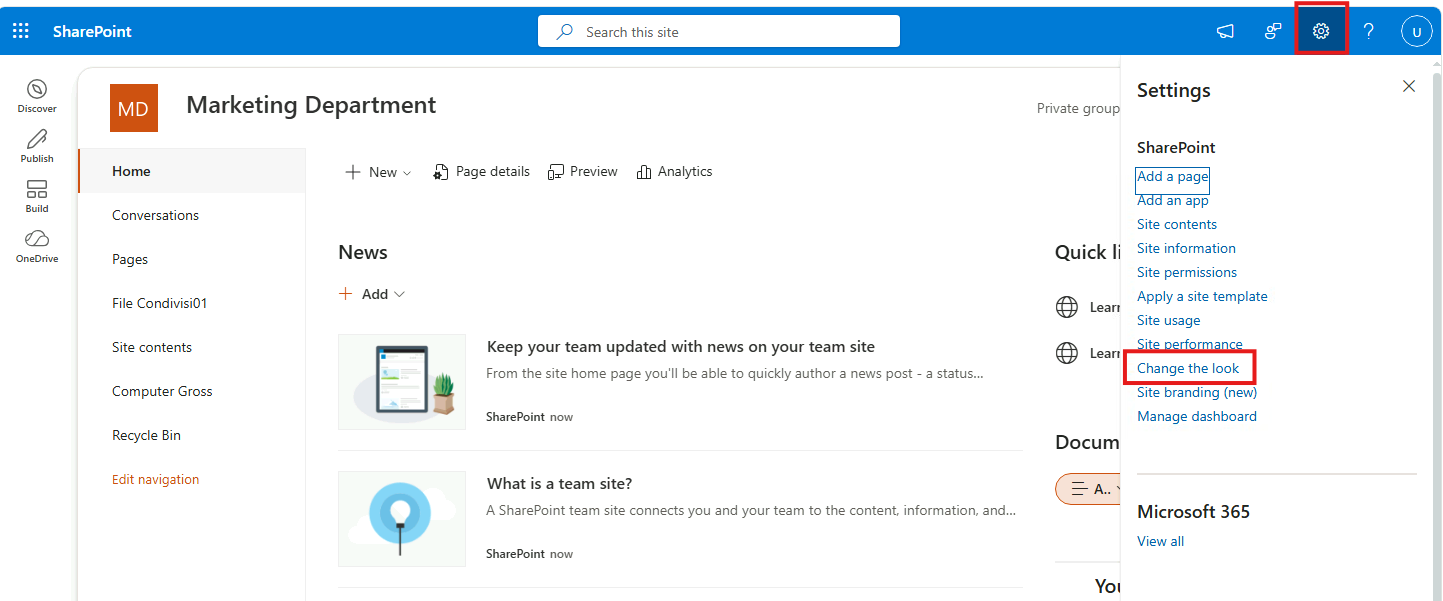Close the Settings panel
1443x601 pixels.
point(1409,86)
